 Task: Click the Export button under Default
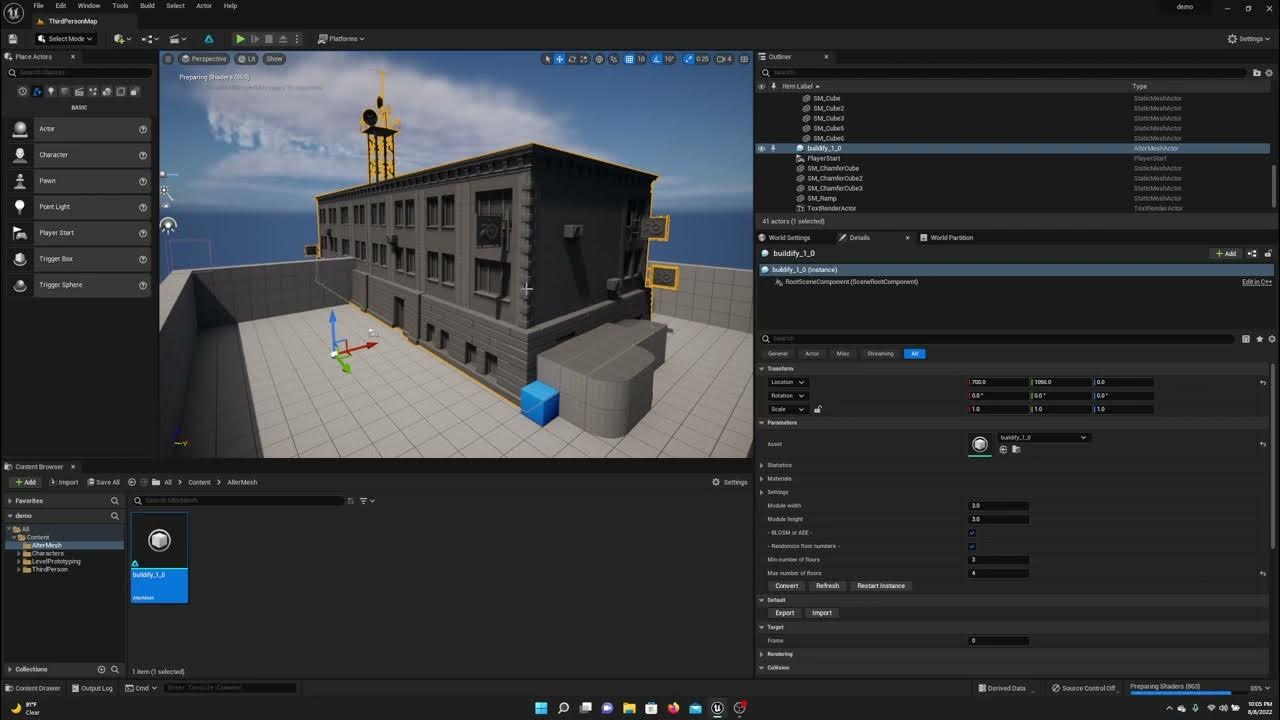[784, 612]
